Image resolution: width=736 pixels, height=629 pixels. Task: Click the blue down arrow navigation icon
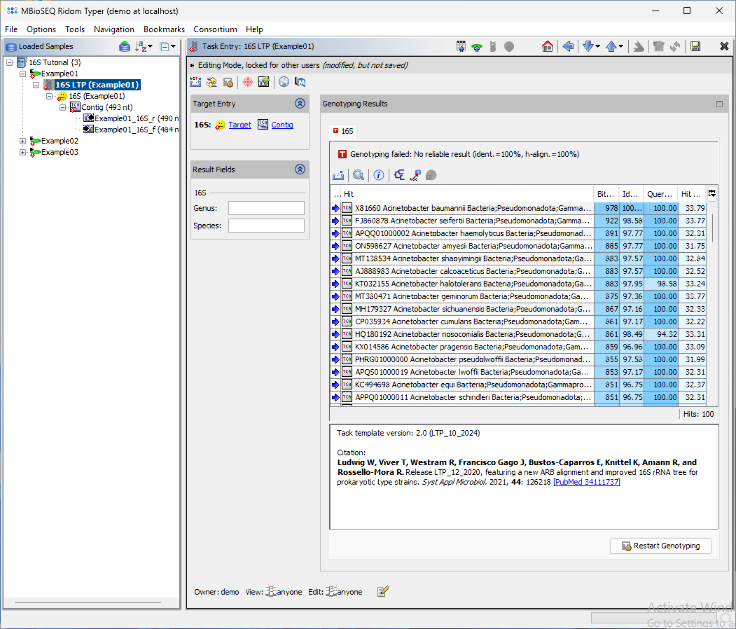[x=588, y=46]
